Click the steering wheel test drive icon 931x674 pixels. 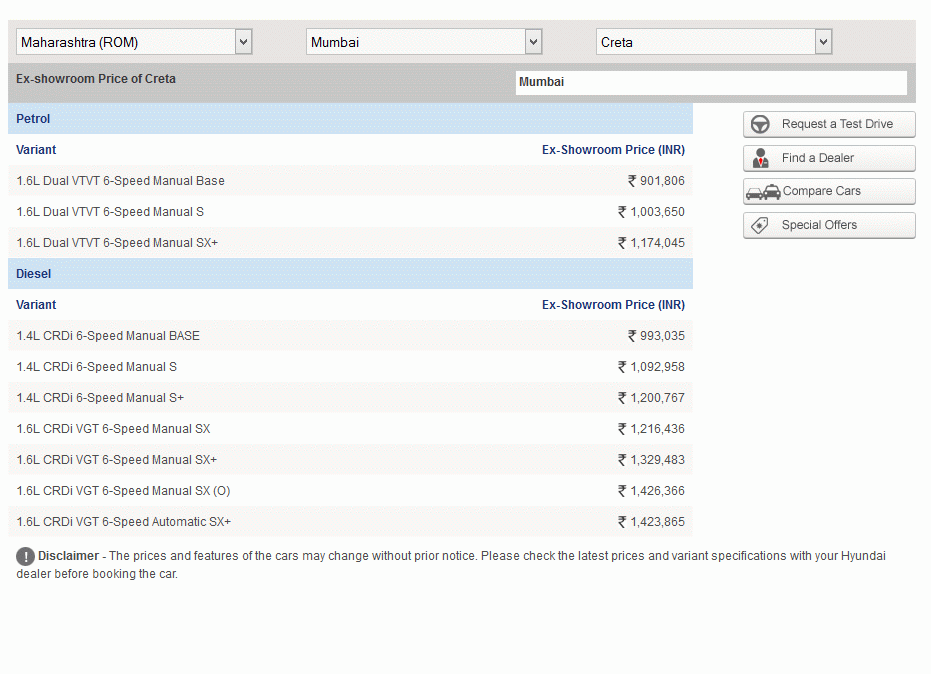[x=760, y=124]
